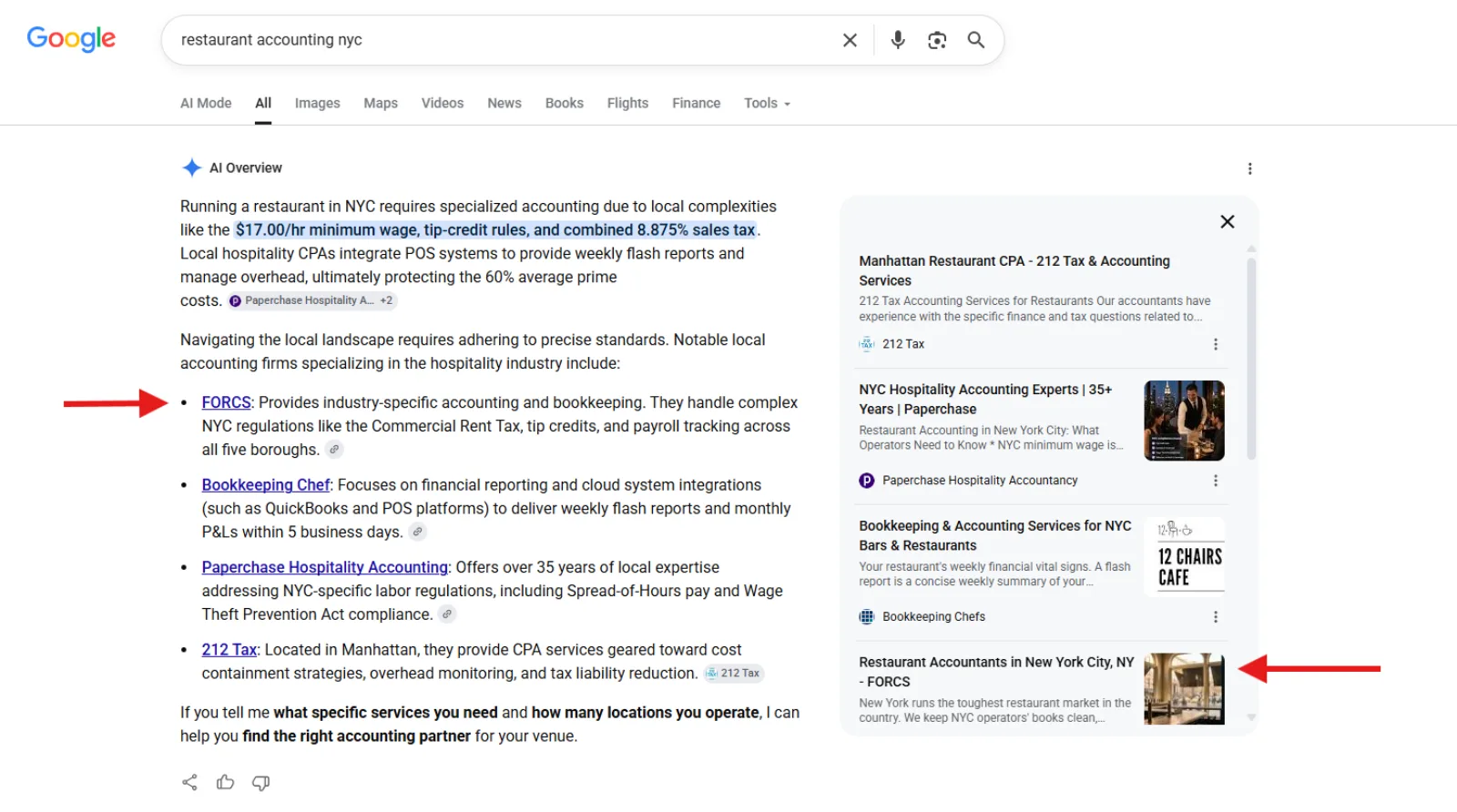Click Bookkeeping Chefs globe favicon
This screenshot has width=1457, height=812.
point(867,617)
